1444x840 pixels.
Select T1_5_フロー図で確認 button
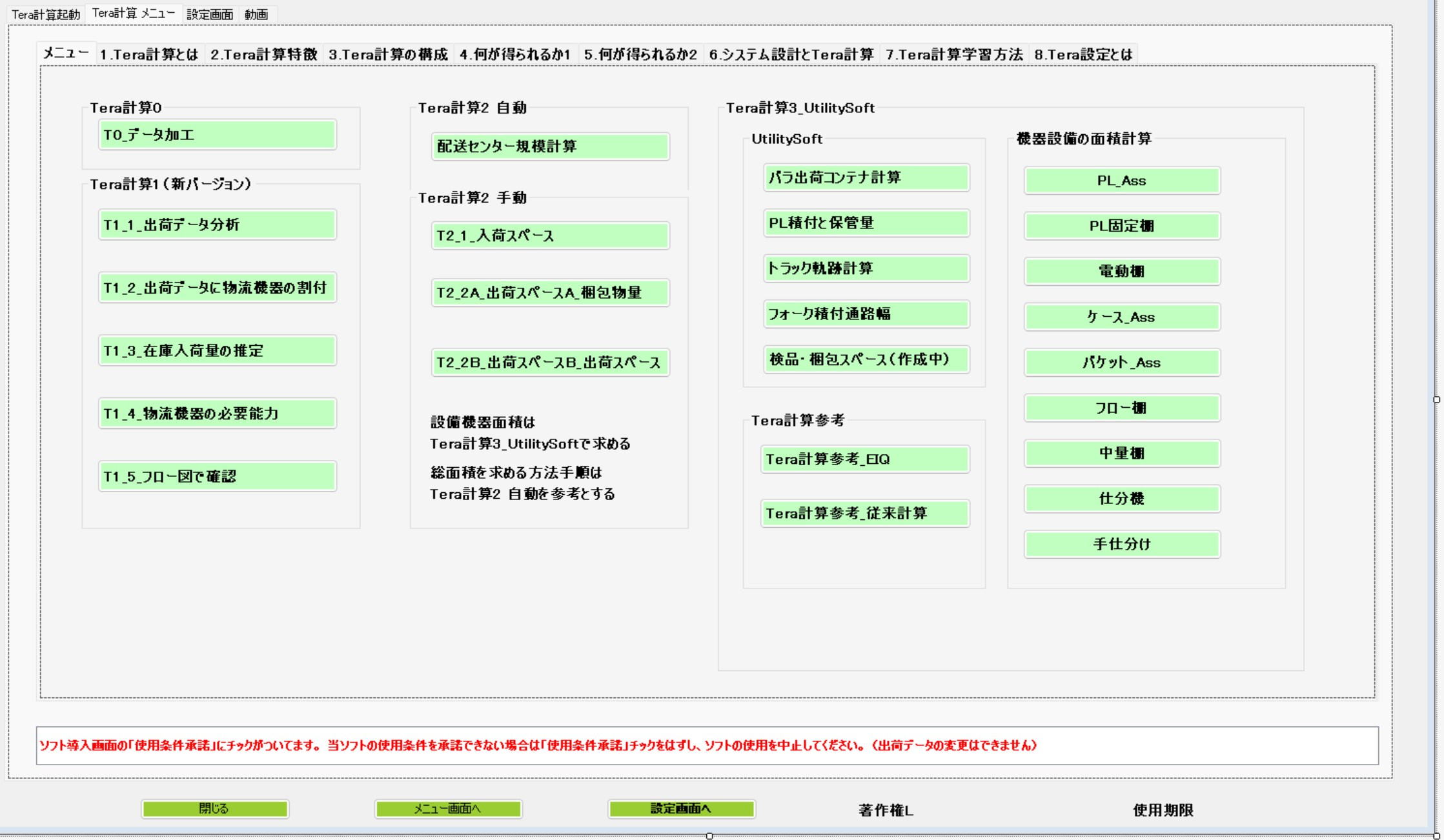[217, 476]
